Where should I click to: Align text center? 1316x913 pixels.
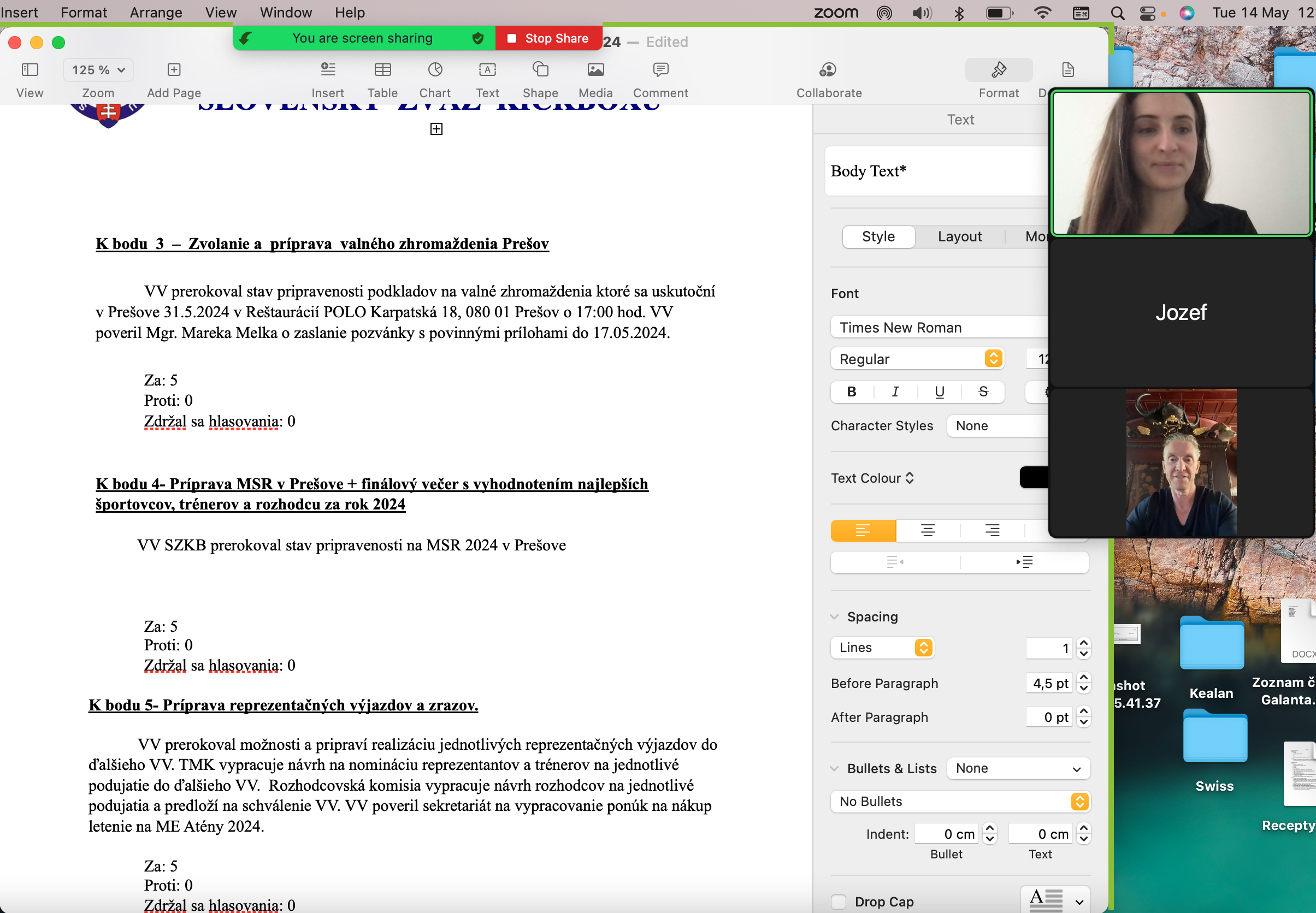point(928,530)
